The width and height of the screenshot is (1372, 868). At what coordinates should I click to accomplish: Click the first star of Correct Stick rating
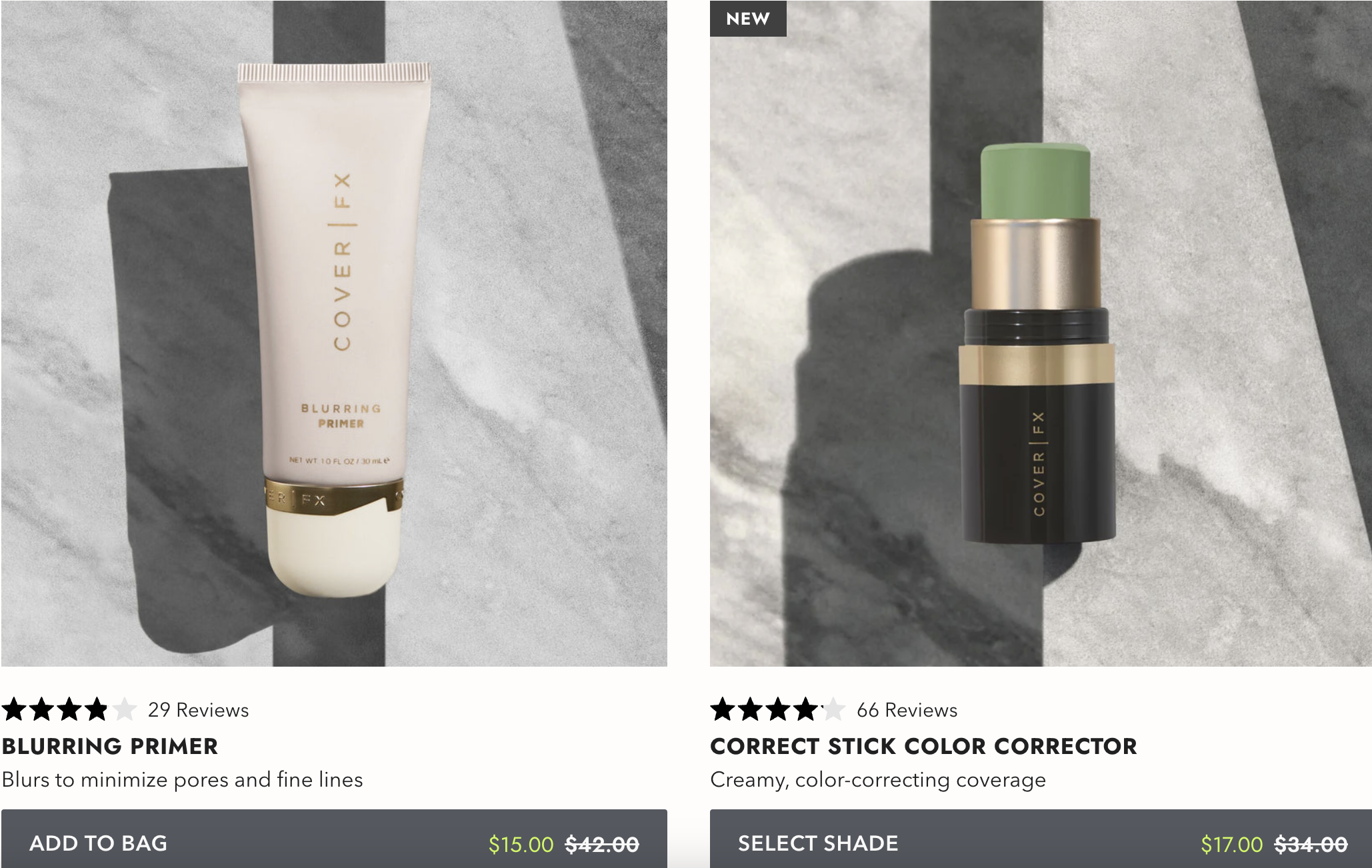click(x=723, y=709)
